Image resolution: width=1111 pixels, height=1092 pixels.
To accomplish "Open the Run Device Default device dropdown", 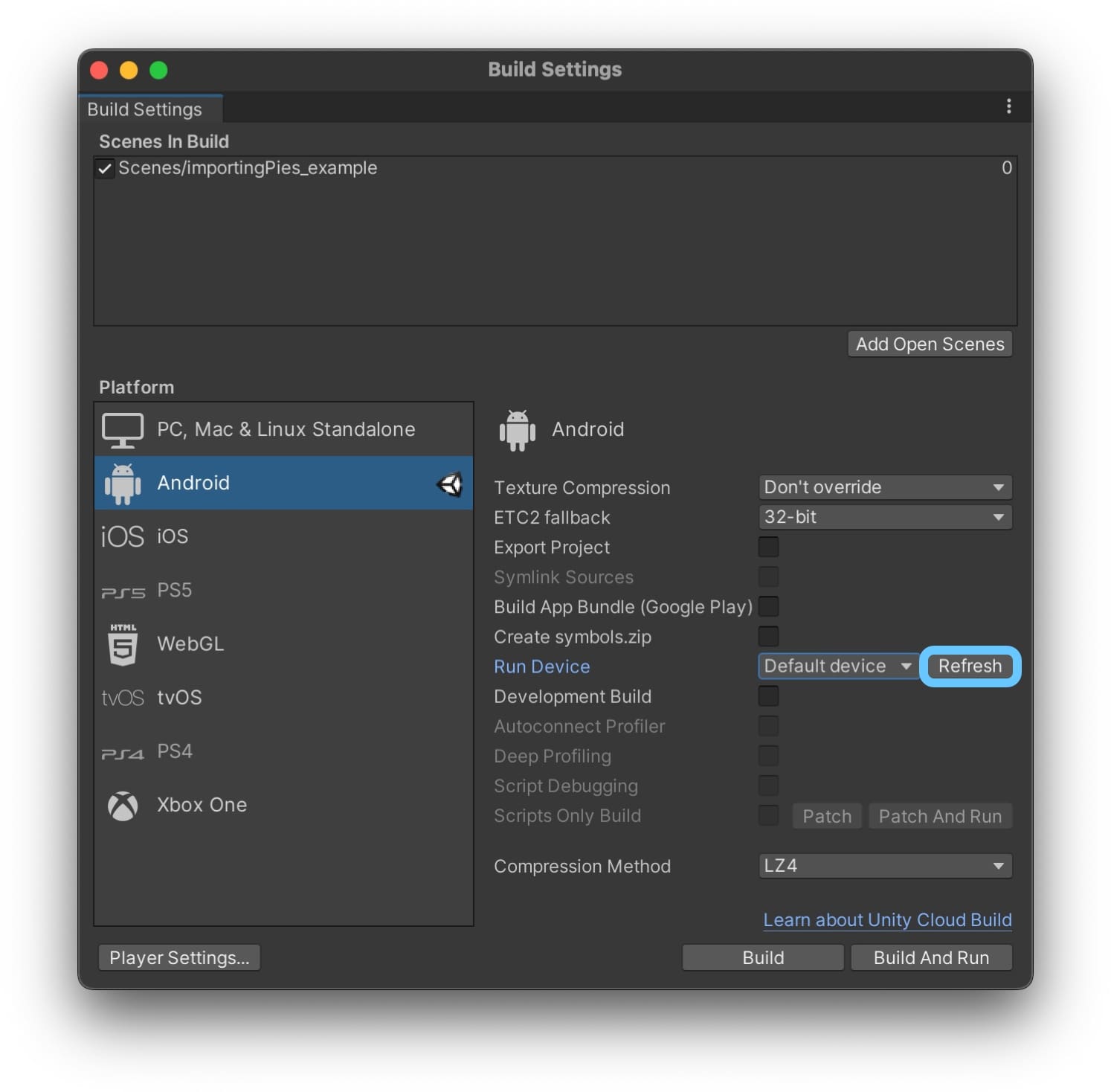I will (x=837, y=667).
